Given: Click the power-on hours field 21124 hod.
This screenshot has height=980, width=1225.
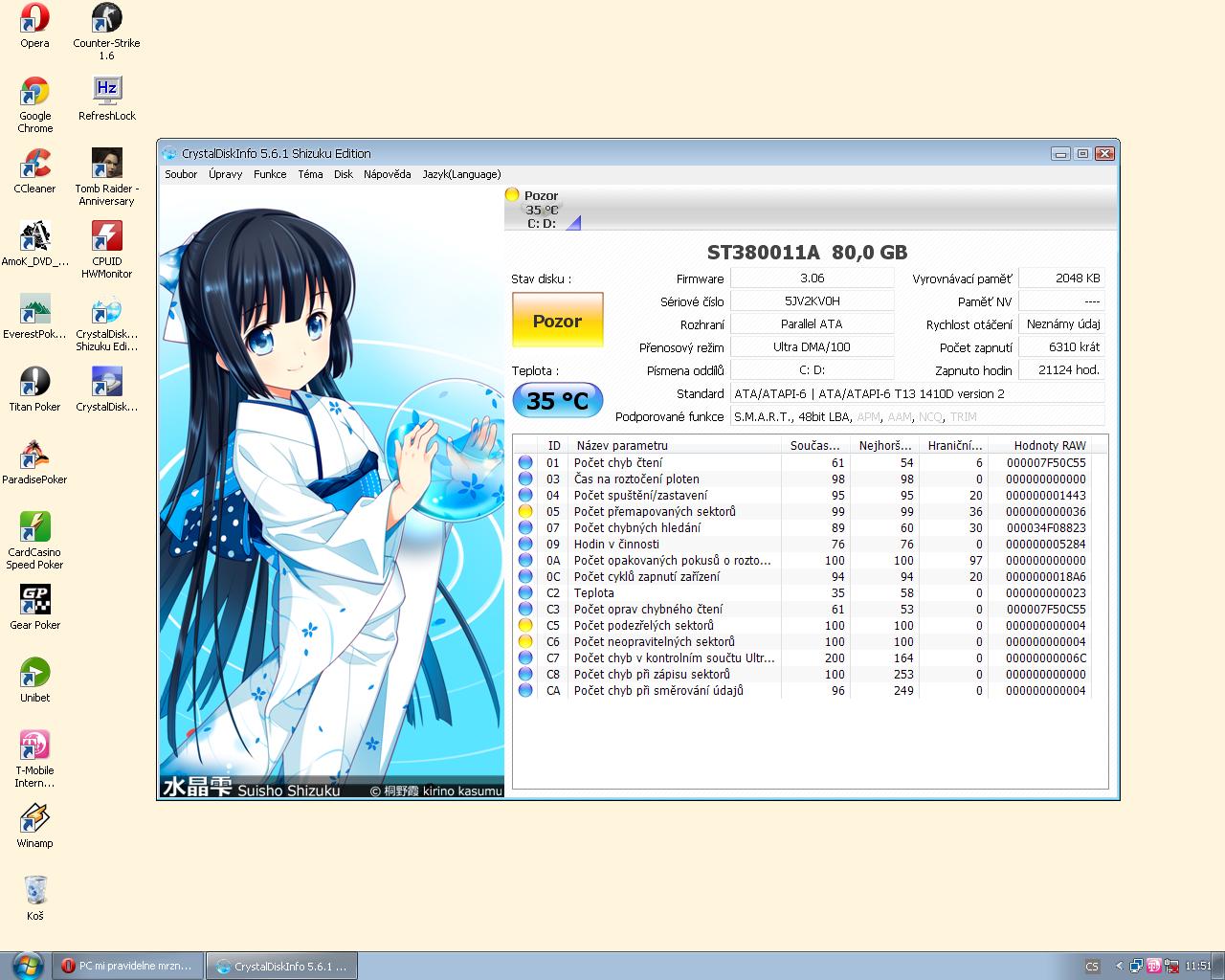Looking at the screenshot, I should [x=1061, y=369].
